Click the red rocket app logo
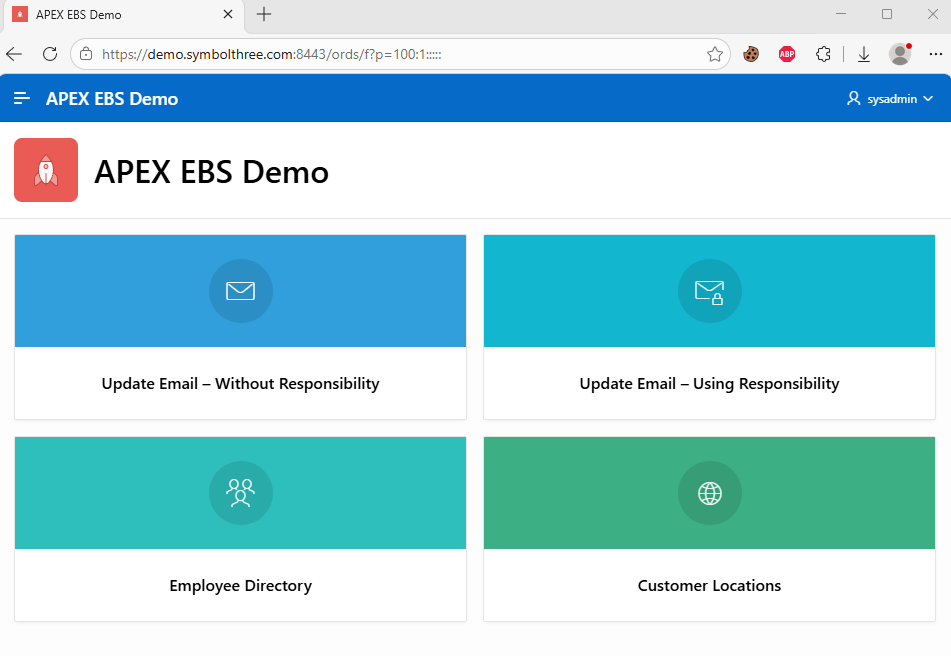Screen dimensions: 951x656 (x=46, y=170)
